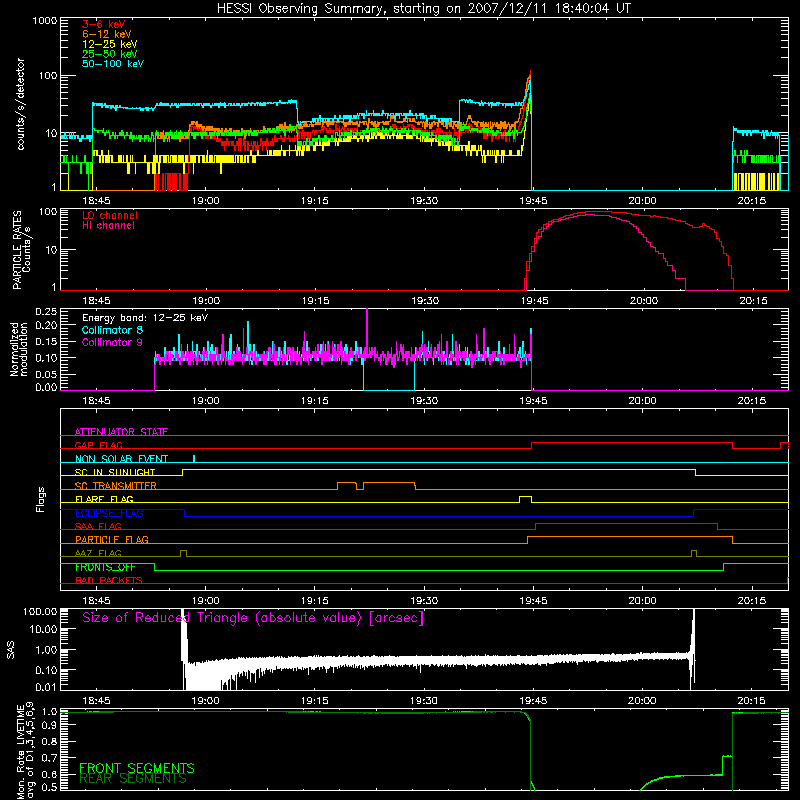This screenshot has height=800, width=800.
Task: Click the green FRONTS_OFF label
Action: pyautogui.click(x=105, y=567)
